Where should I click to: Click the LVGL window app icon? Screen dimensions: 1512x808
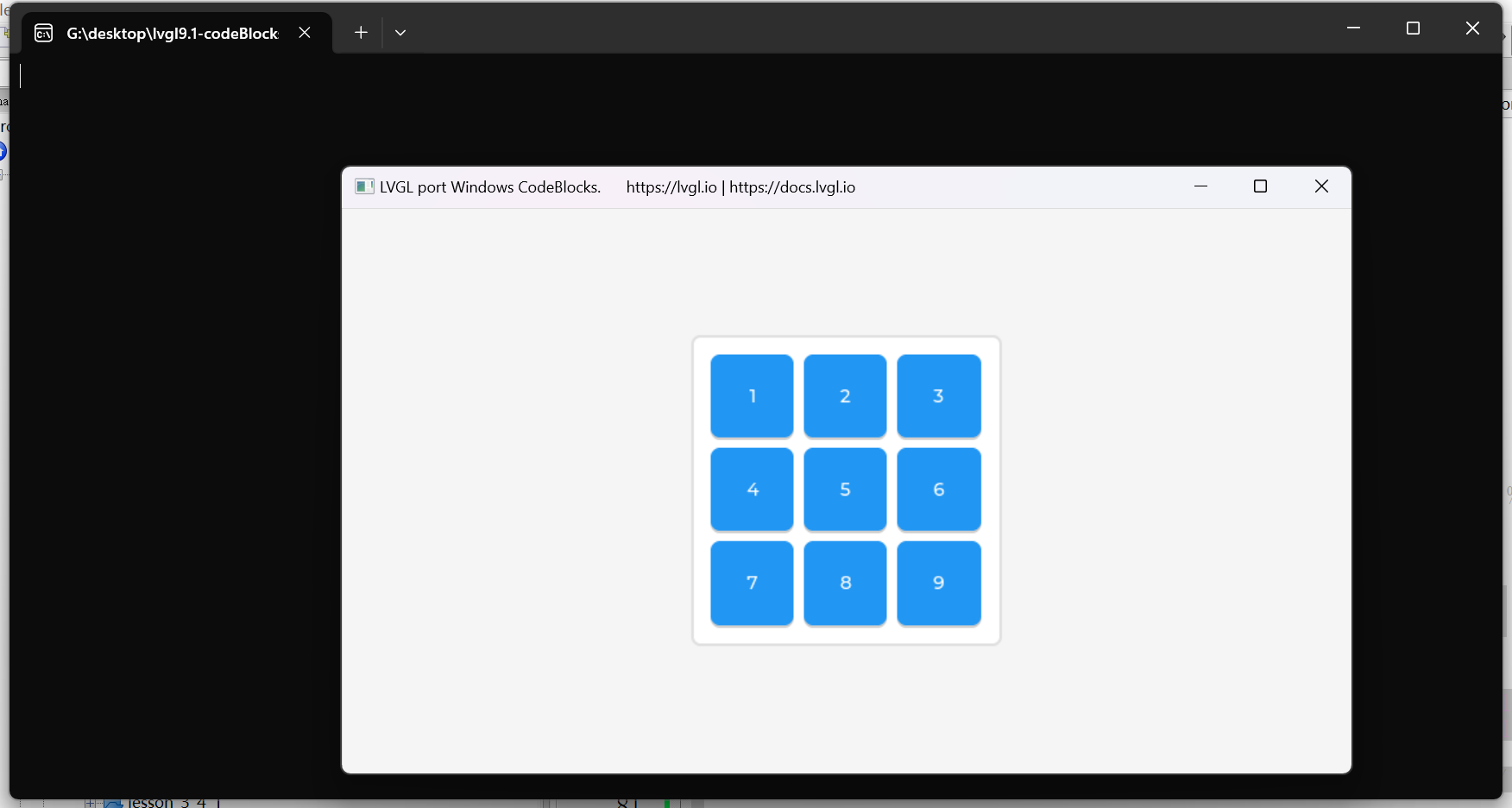[x=364, y=186]
